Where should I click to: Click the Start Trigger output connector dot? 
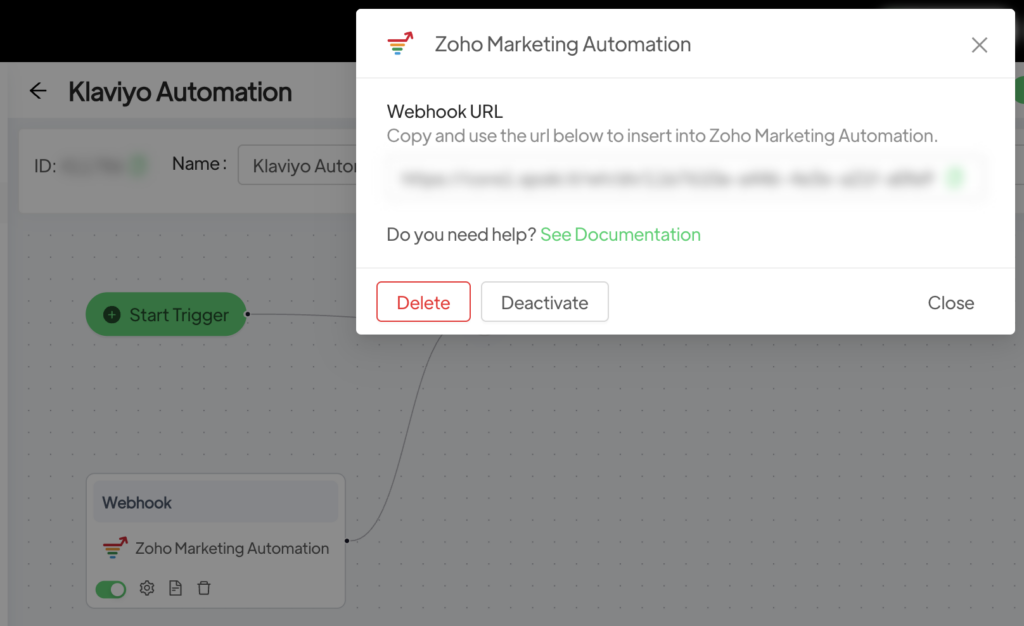(x=247, y=314)
